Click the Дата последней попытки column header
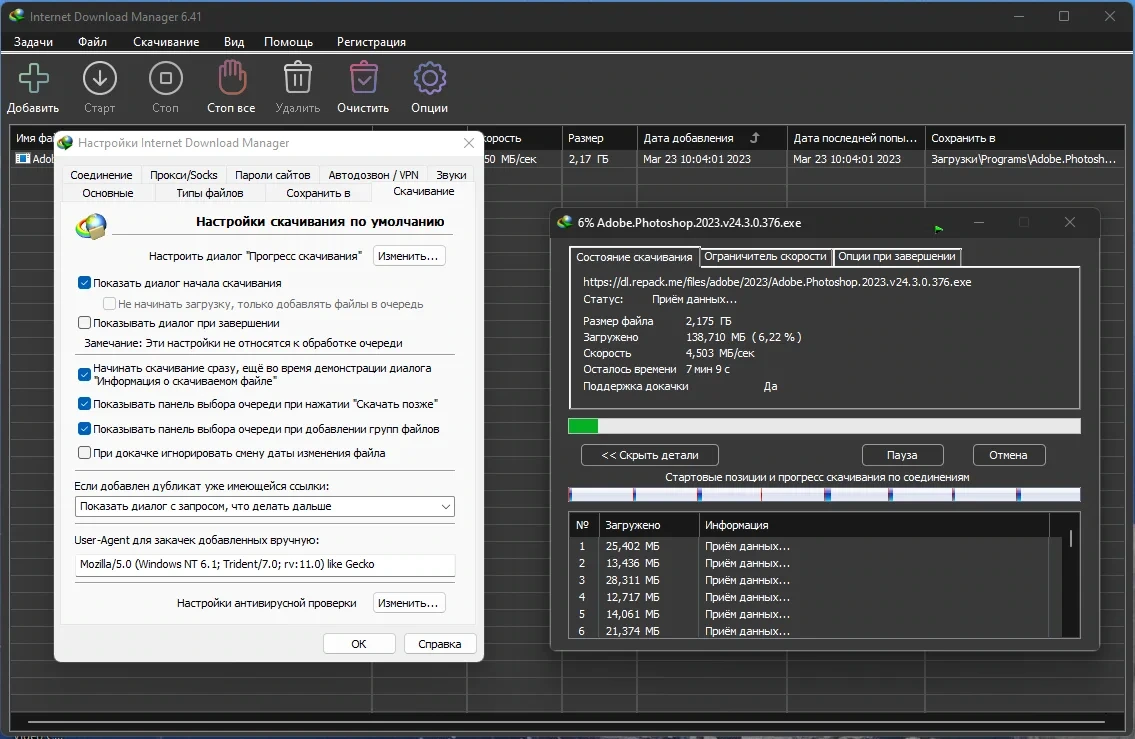Viewport: 1135px width, 739px height. tap(855, 138)
